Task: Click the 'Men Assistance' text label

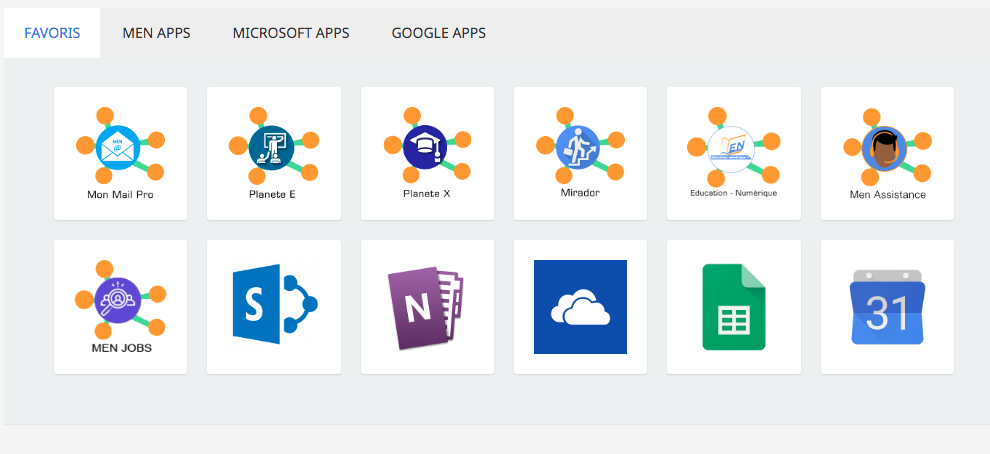Action: [887, 194]
